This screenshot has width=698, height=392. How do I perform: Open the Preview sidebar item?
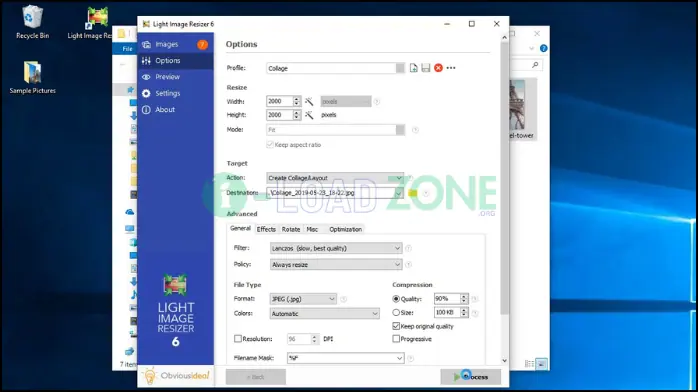click(x=175, y=77)
